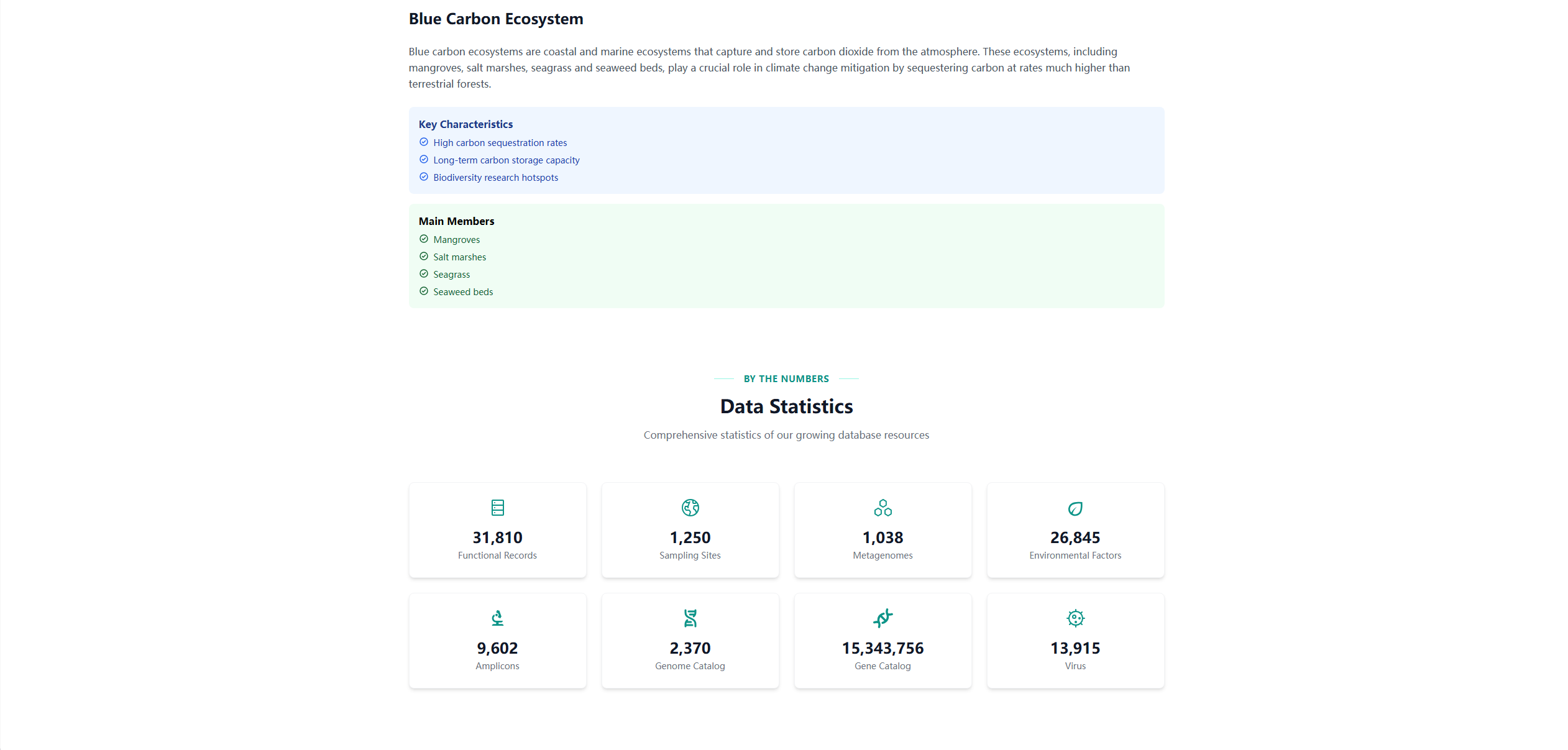Click the Functional Records label
Screen dimensions: 1568x750
pyautogui.click(x=497, y=556)
